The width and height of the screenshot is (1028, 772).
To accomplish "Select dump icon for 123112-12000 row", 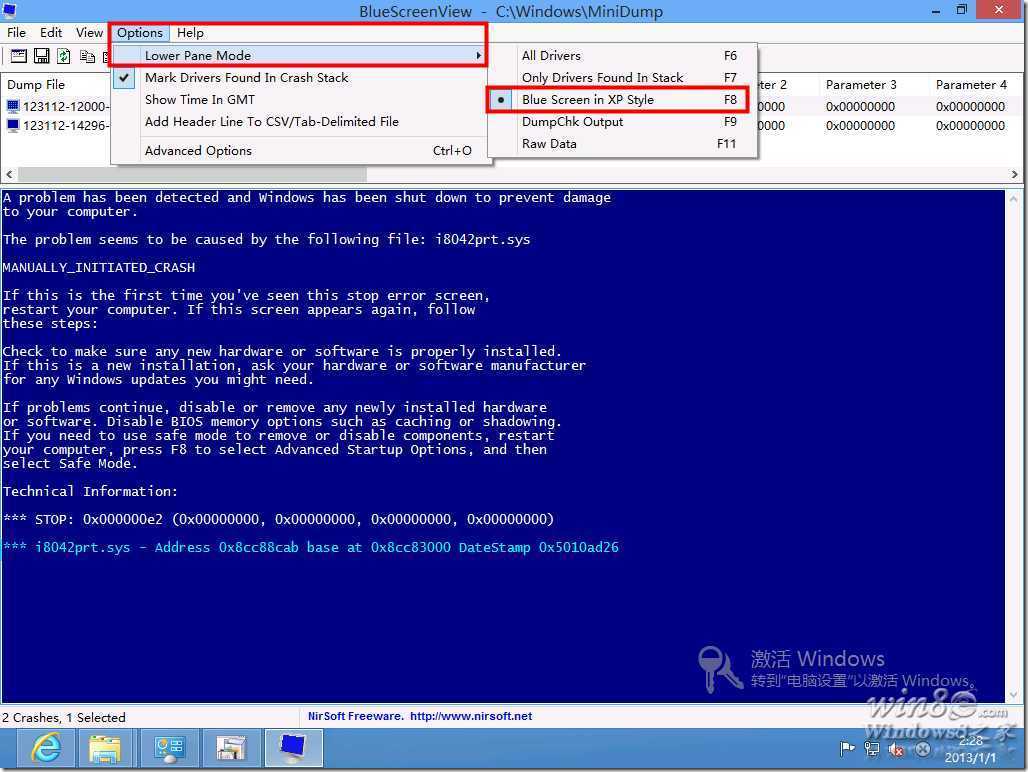I will tap(13, 106).
